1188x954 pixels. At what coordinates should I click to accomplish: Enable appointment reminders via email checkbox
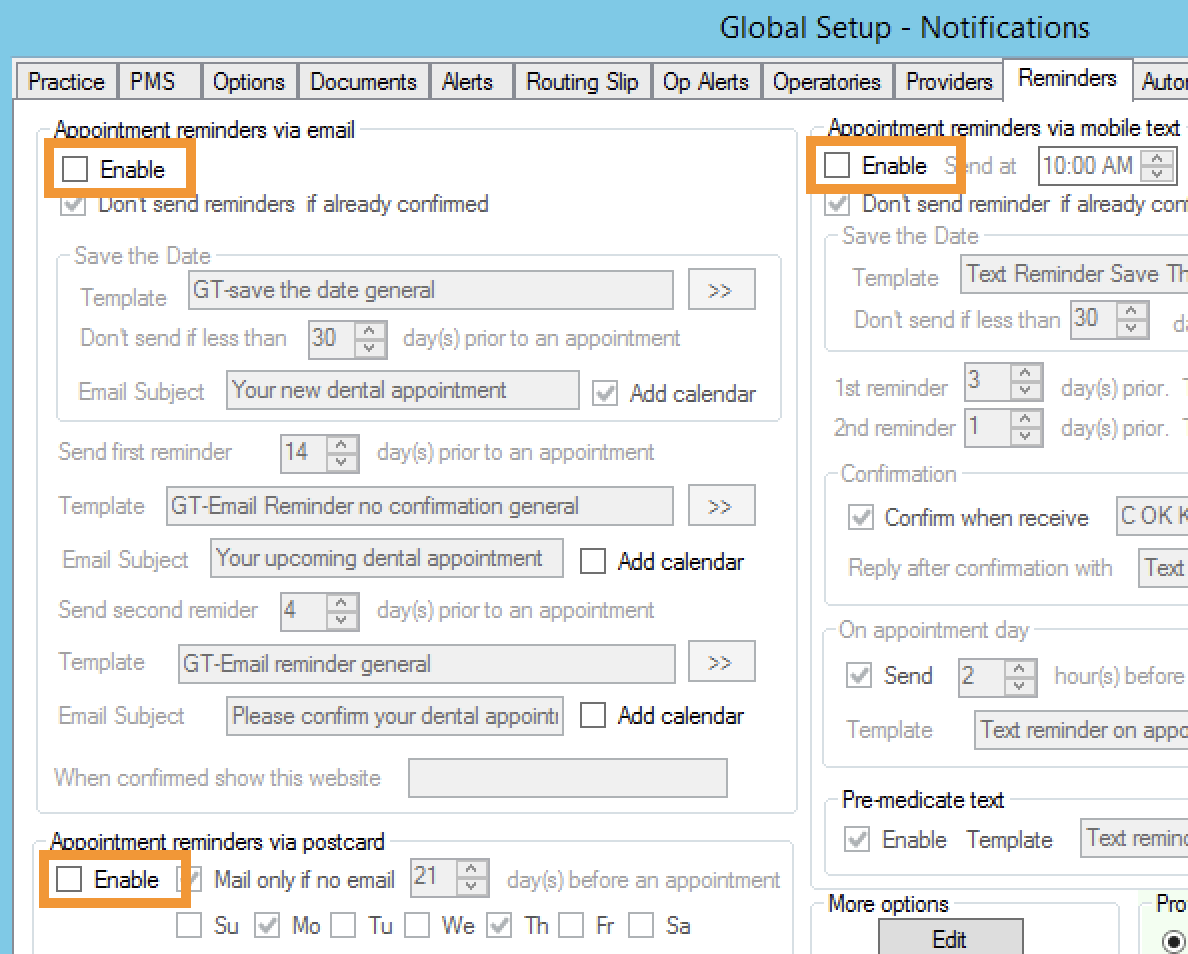point(75,169)
